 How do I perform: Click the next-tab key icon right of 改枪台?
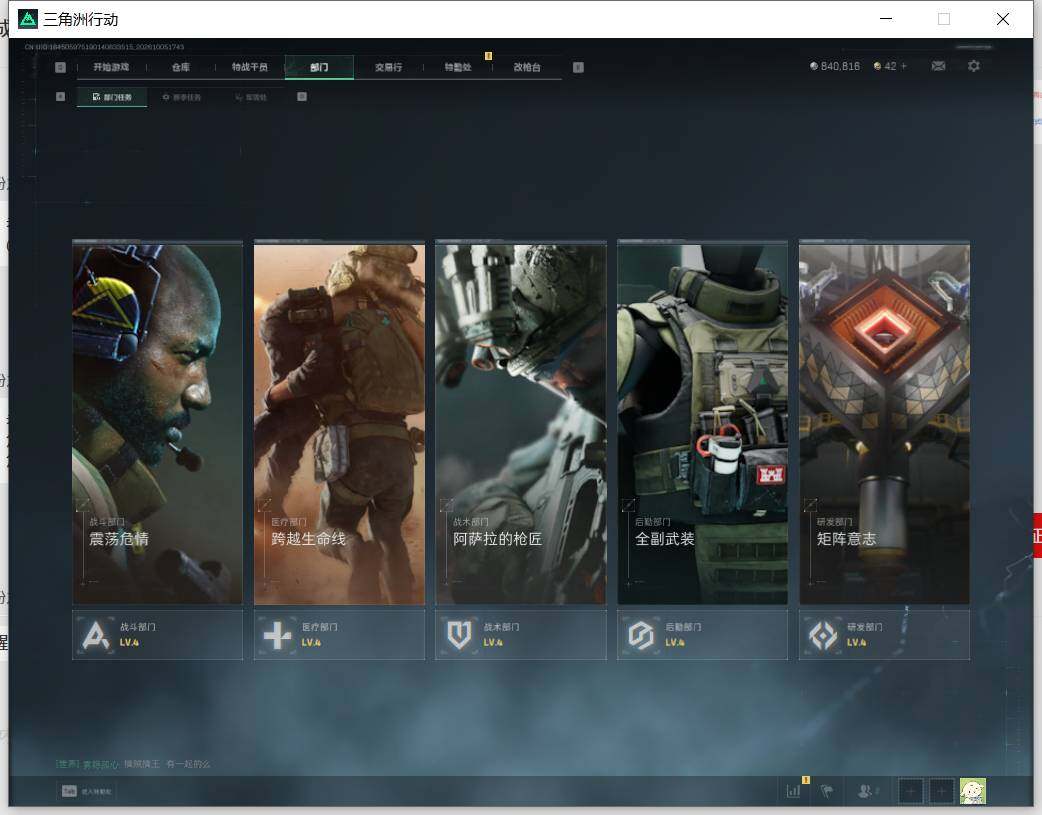578,67
